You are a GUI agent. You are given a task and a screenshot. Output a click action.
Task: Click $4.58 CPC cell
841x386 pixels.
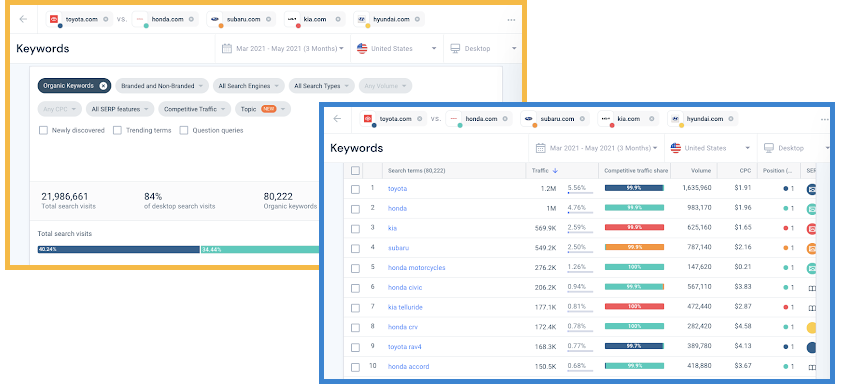click(743, 326)
